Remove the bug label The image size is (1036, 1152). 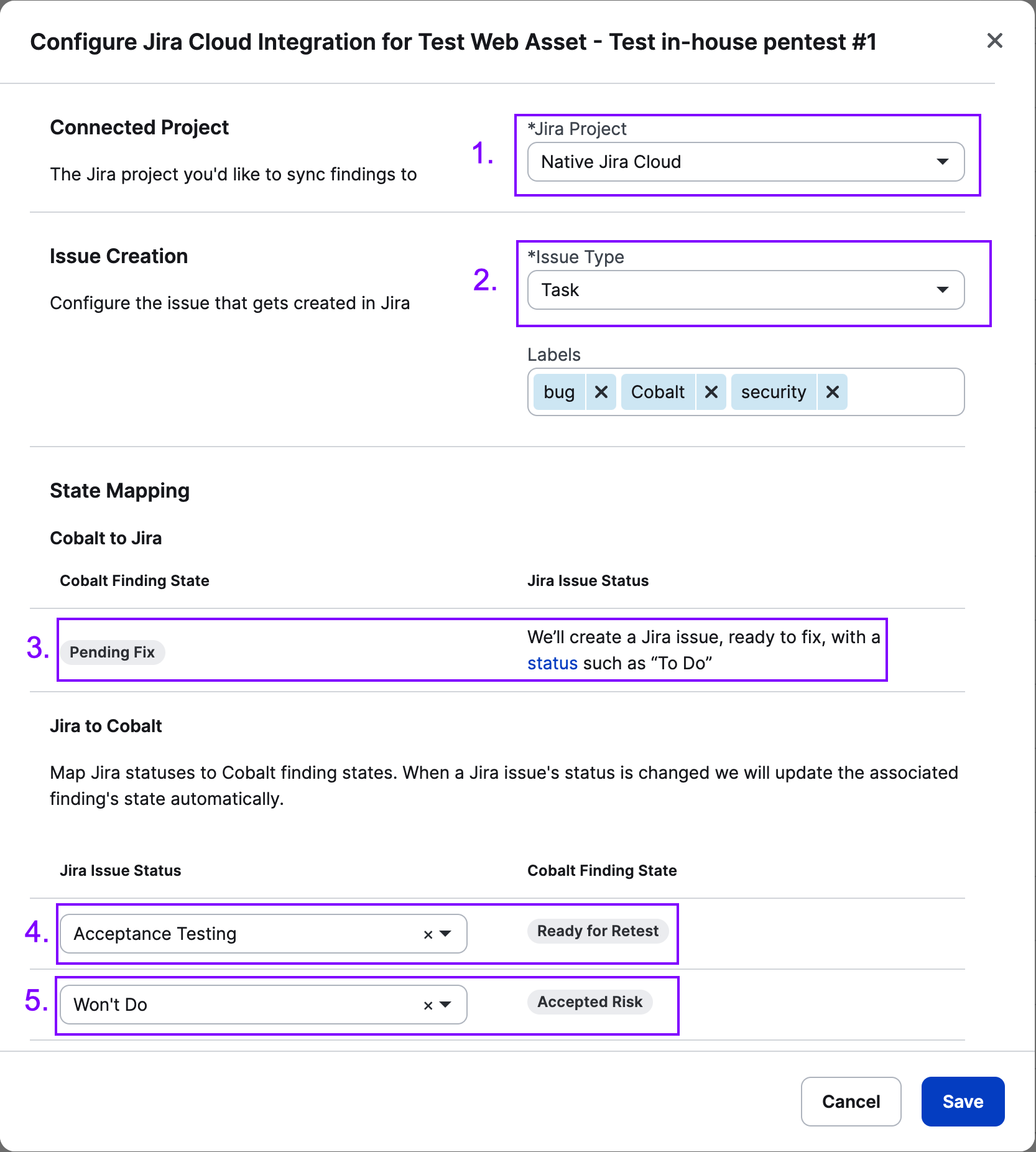[x=601, y=392]
